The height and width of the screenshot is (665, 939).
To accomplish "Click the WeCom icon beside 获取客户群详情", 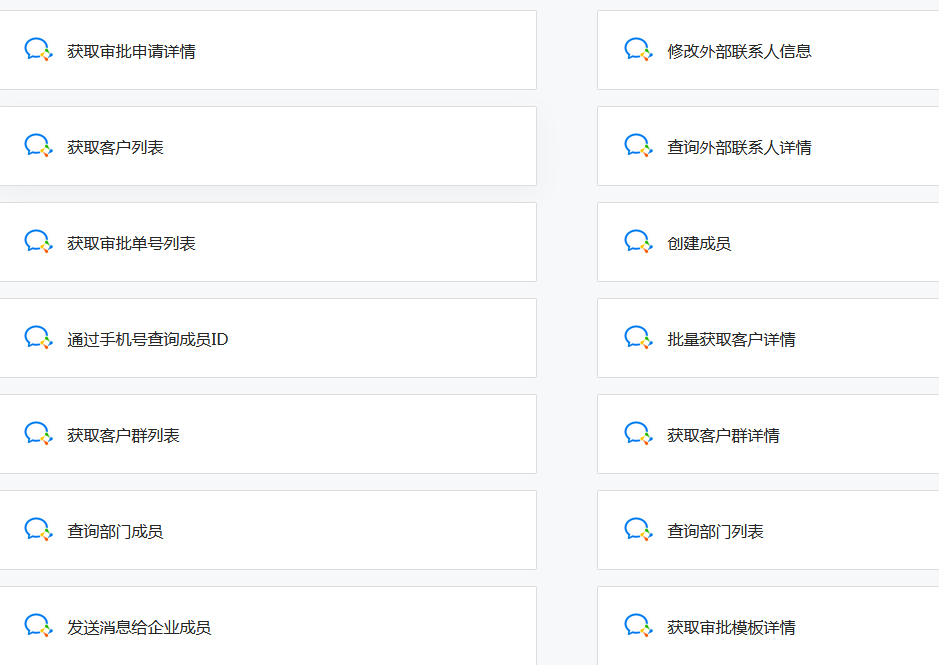I will point(638,434).
